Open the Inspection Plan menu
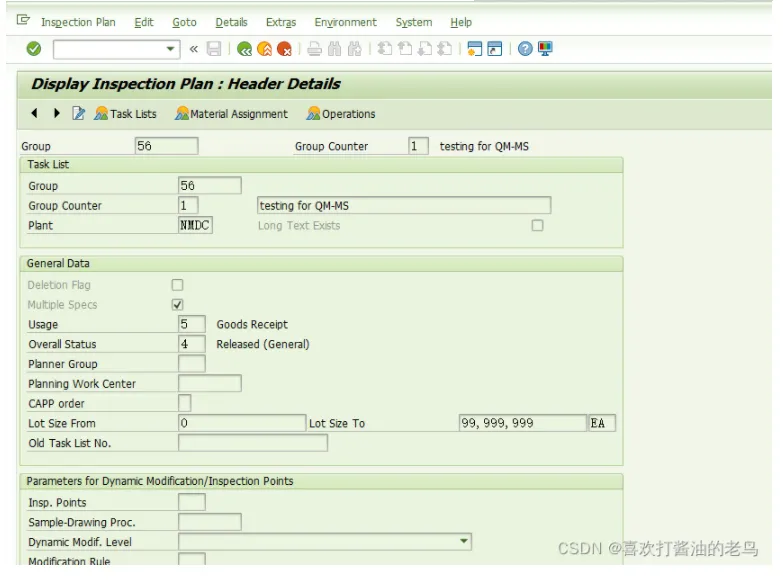Screen dimensions: 783x581 coord(78,22)
